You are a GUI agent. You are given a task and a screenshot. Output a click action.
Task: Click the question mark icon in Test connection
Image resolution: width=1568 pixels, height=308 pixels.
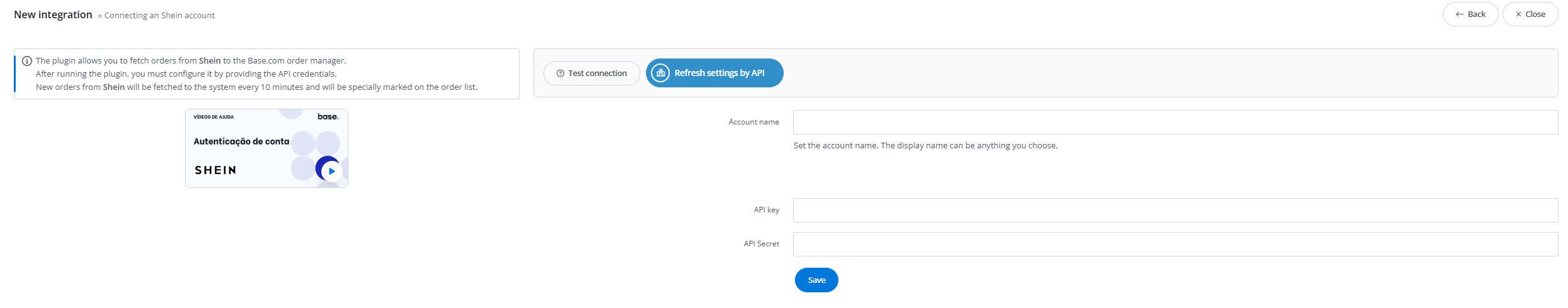tap(560, 74)
